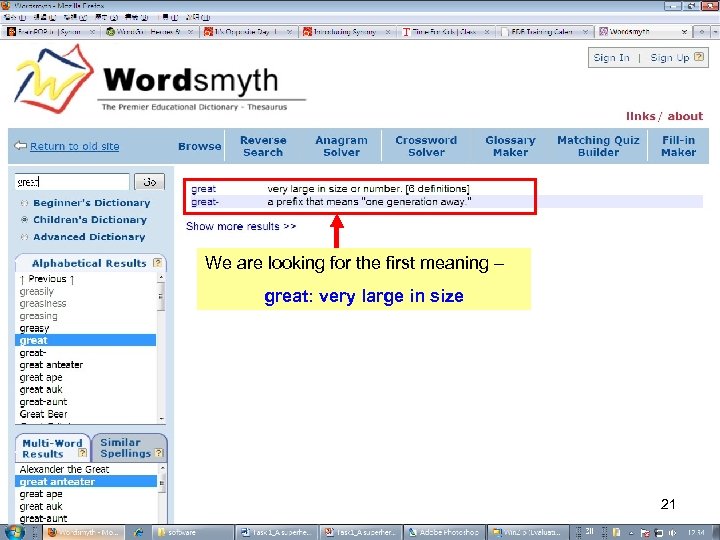Click Previous in Alphabetical Results list
720x540 pixels.
47,279
